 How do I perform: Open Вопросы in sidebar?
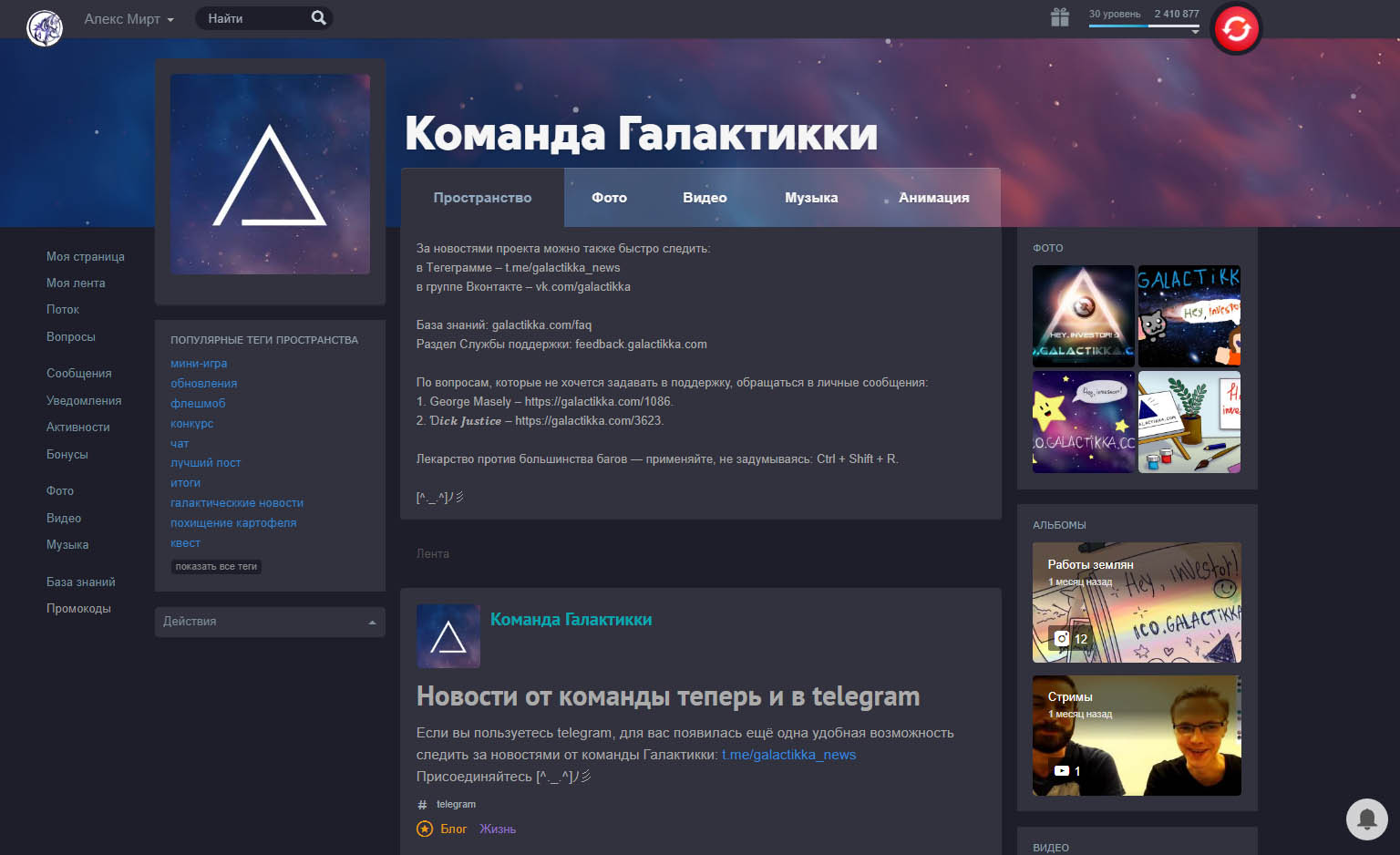coord(71,337)
